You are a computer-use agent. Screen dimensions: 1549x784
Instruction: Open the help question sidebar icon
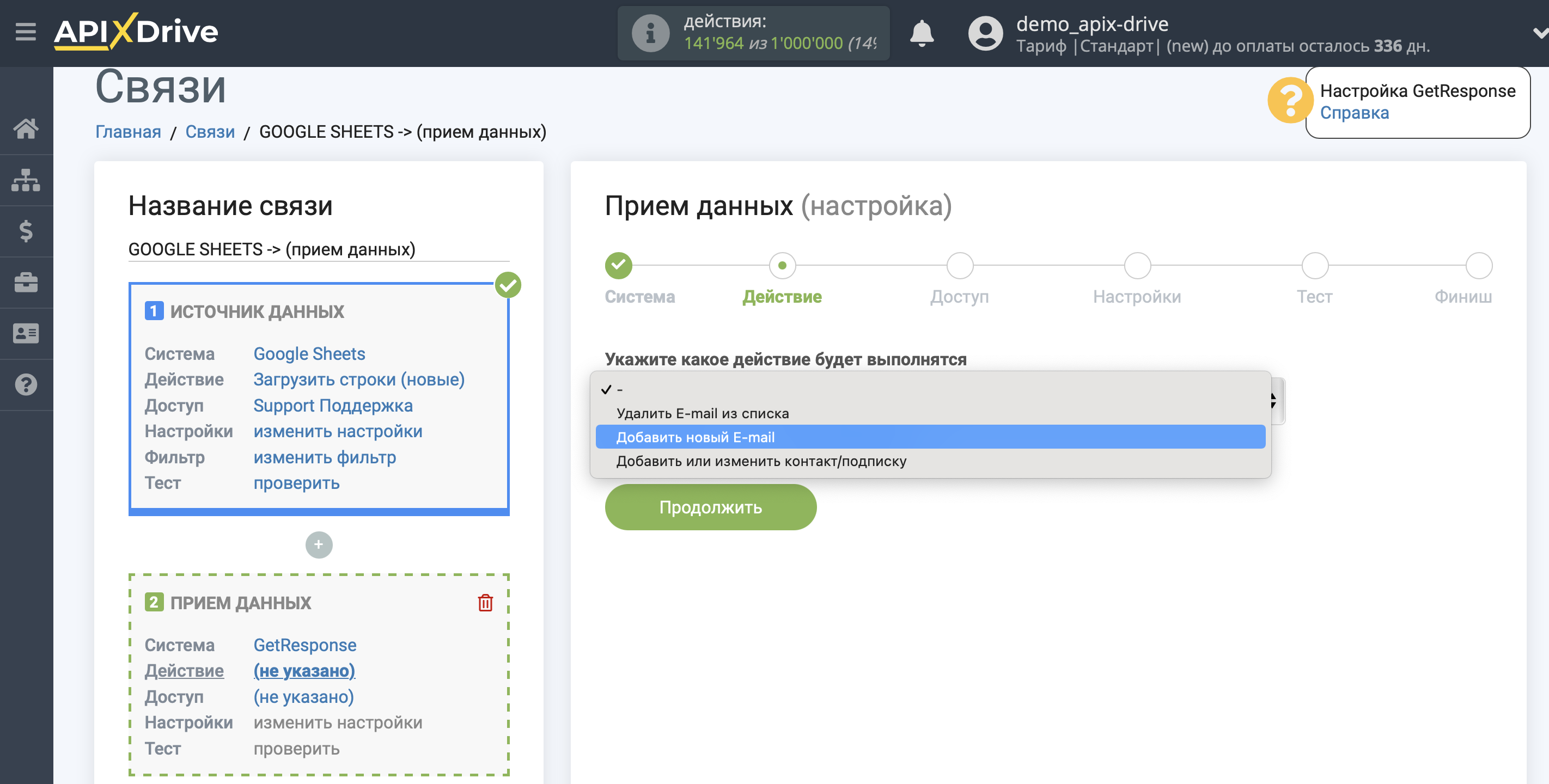26,385
